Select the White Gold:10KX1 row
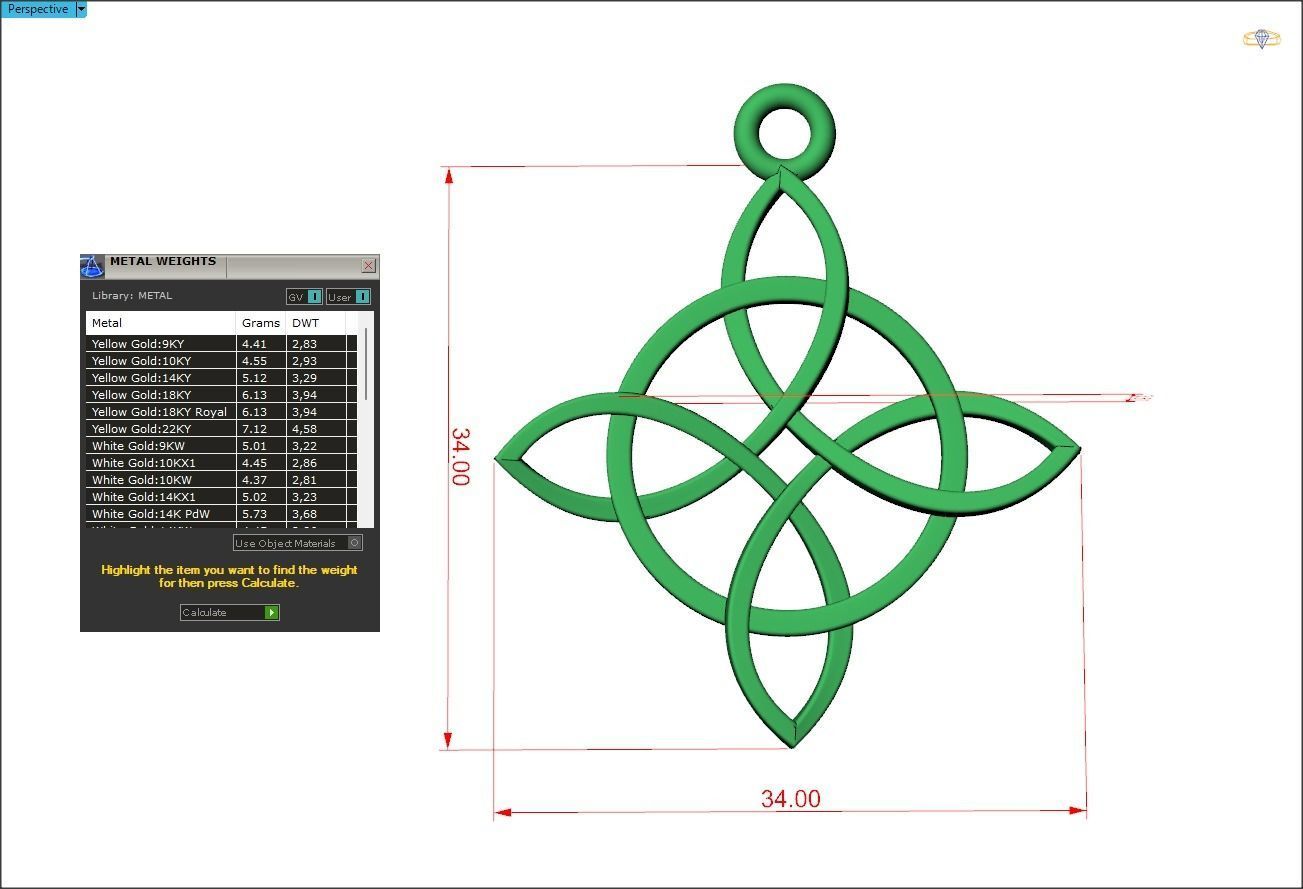This screenshot has height=889, width=1303. point(221,463)
